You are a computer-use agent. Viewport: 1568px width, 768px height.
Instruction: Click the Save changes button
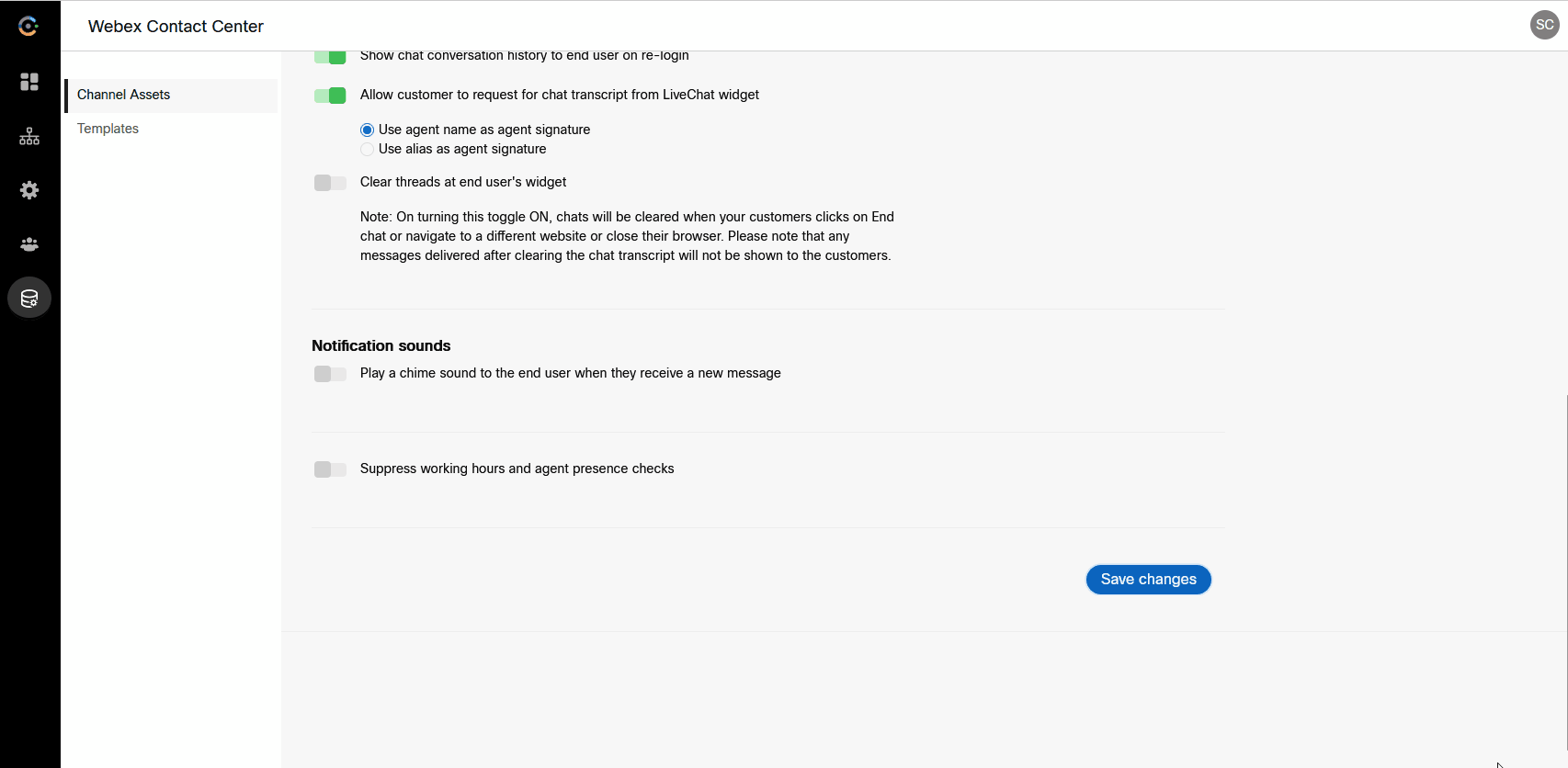(1148, 580)
